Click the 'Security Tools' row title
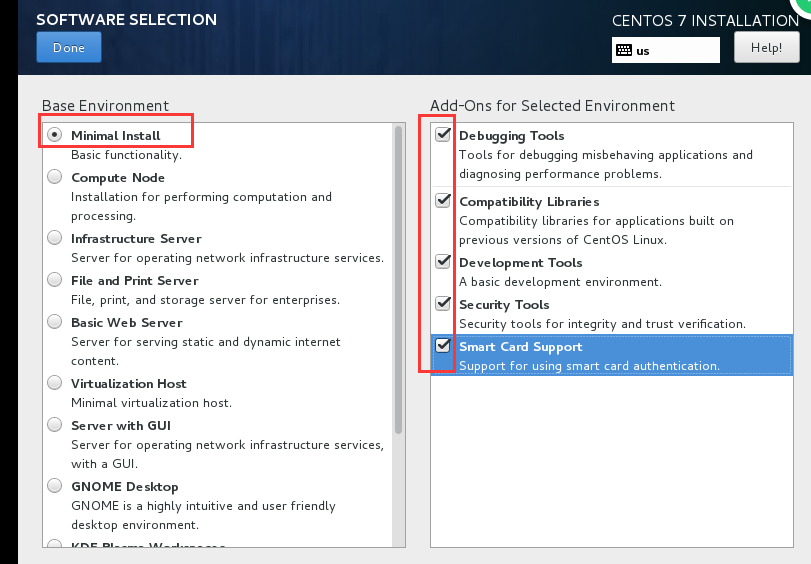 [x=504, y=305]
